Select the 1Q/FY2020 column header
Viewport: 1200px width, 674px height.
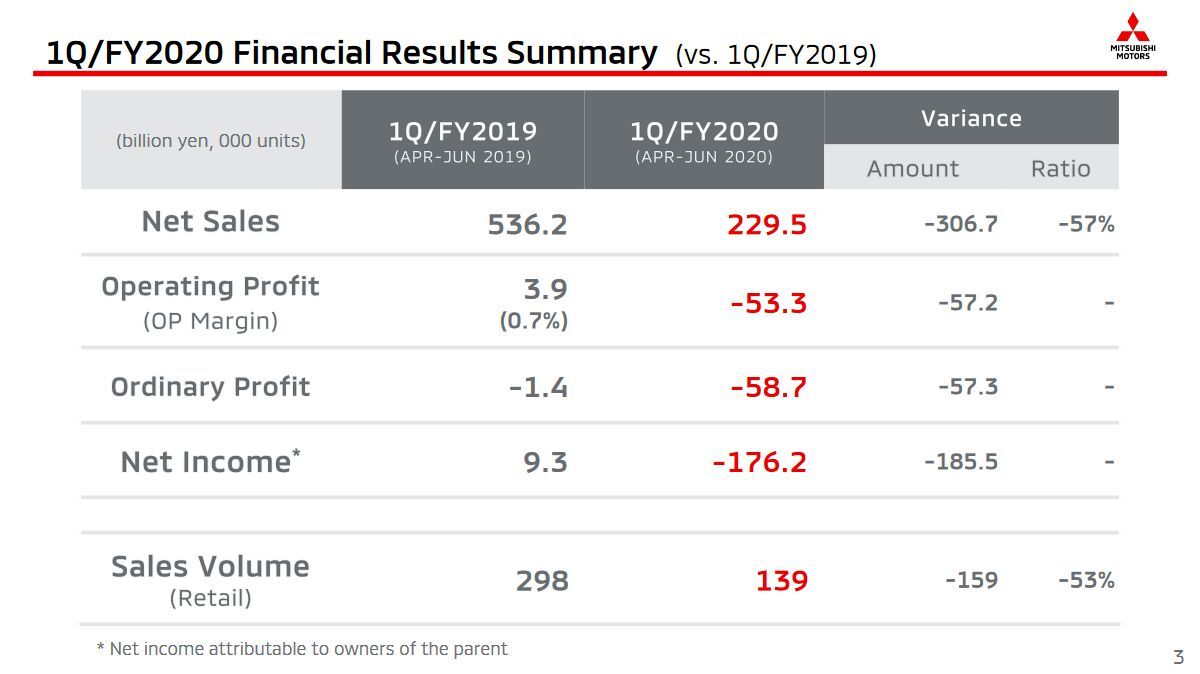pos(704,140)
